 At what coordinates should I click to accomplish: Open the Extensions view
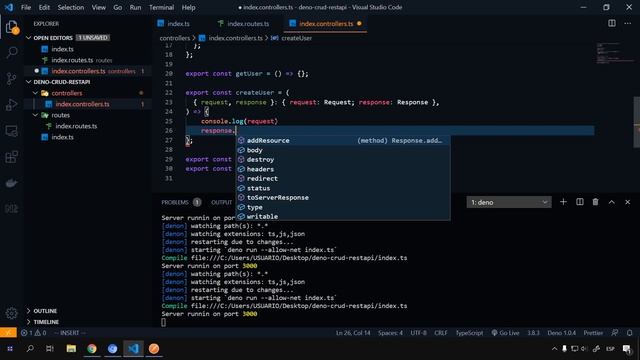(12, 157)
